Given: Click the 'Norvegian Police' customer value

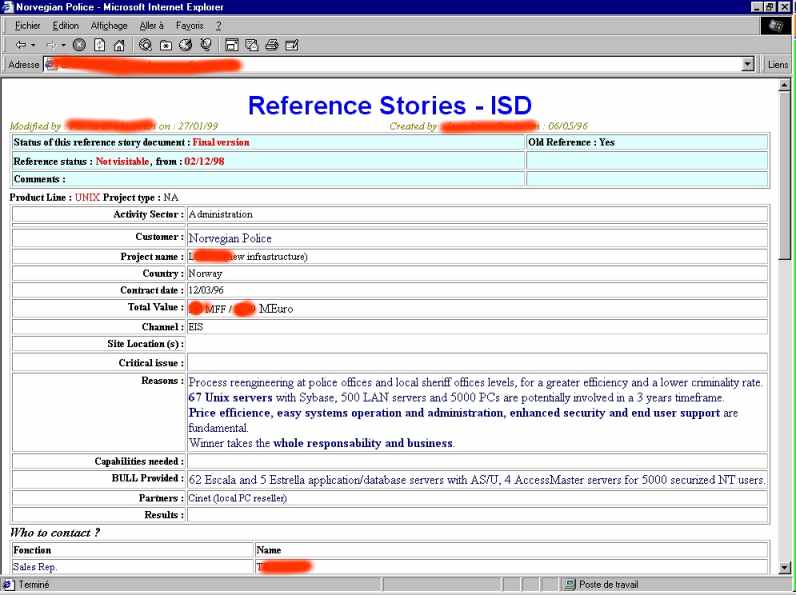Looking at the screenshot, I should (230, 238).
